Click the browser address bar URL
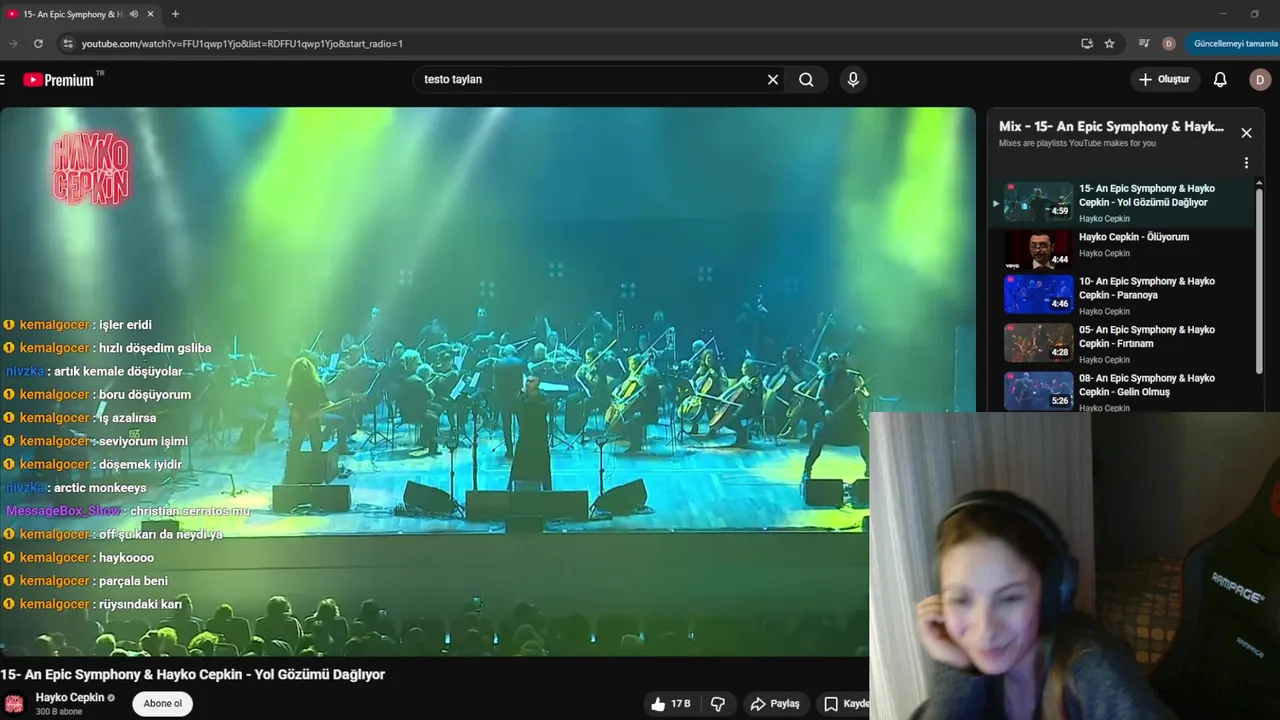This screenshot has width=1280, height=720. 242,43
